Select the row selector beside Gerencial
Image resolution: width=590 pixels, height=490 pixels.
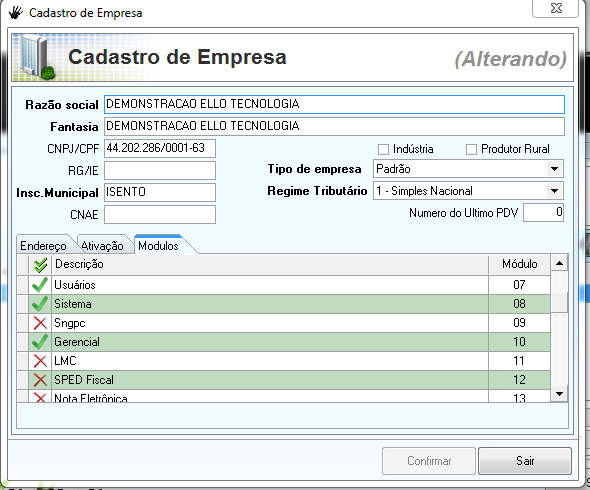[x=23, y=342]
